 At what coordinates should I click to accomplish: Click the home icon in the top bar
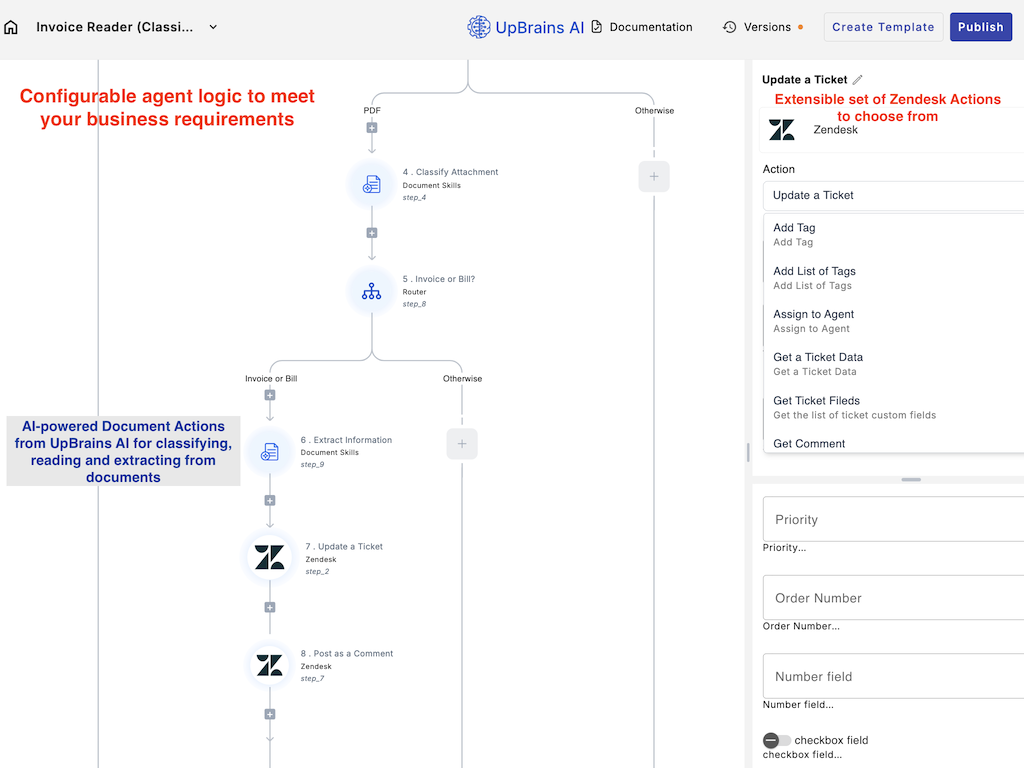click(11, 27)
